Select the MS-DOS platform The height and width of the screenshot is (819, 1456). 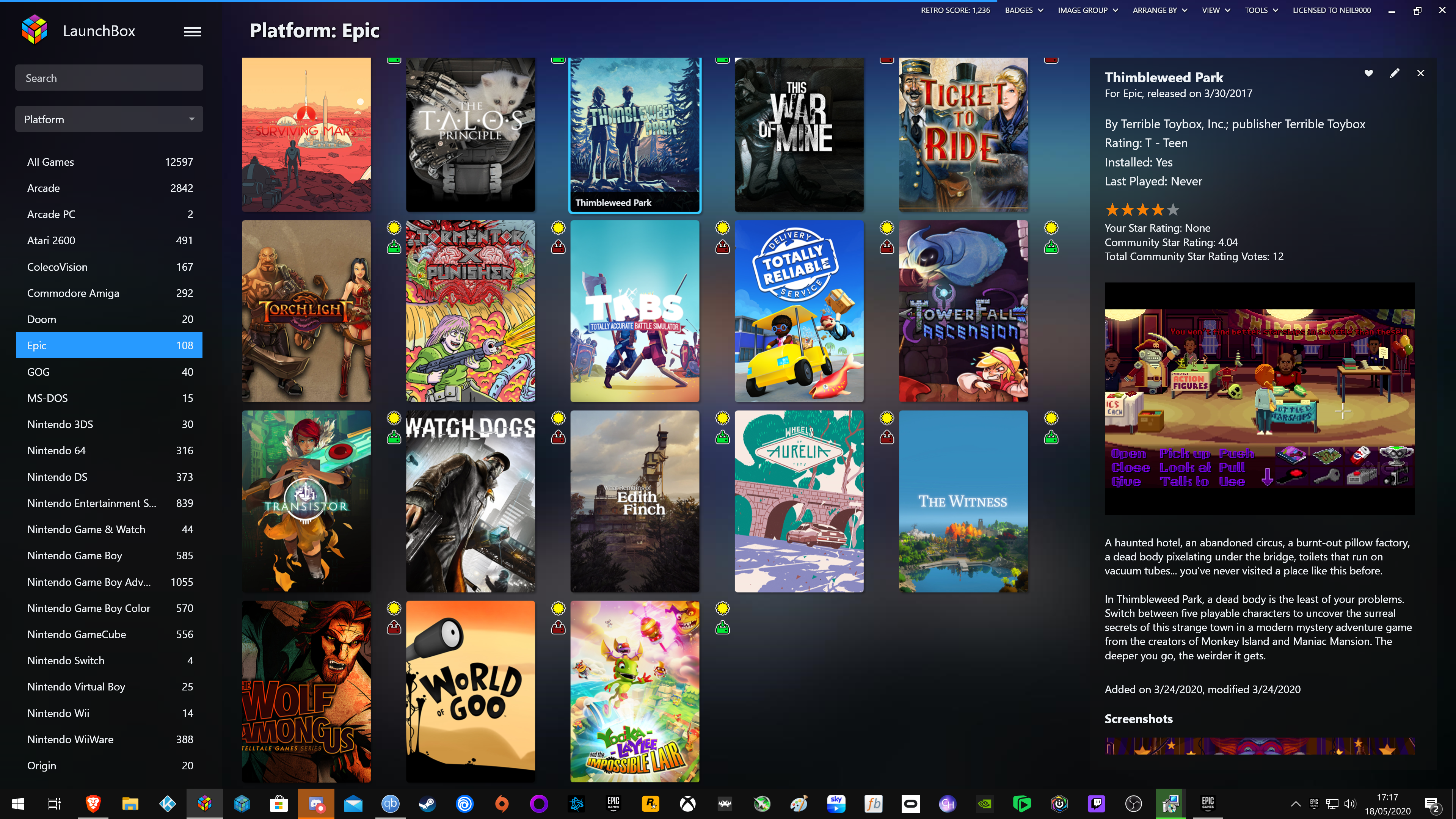click(x=109, y=398)
